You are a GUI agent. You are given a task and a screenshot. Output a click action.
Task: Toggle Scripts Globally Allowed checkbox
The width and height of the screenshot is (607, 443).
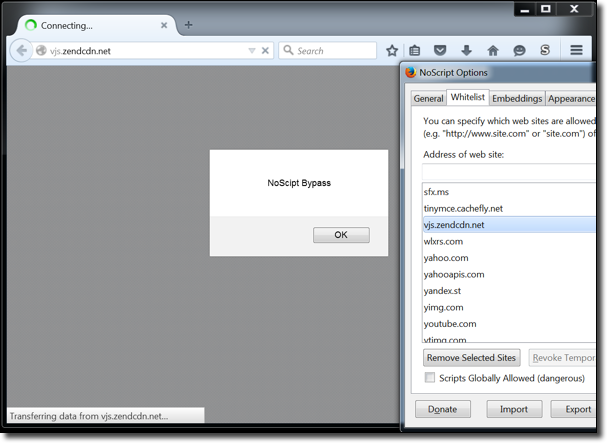pyautogui.click(x=430, y=378)
